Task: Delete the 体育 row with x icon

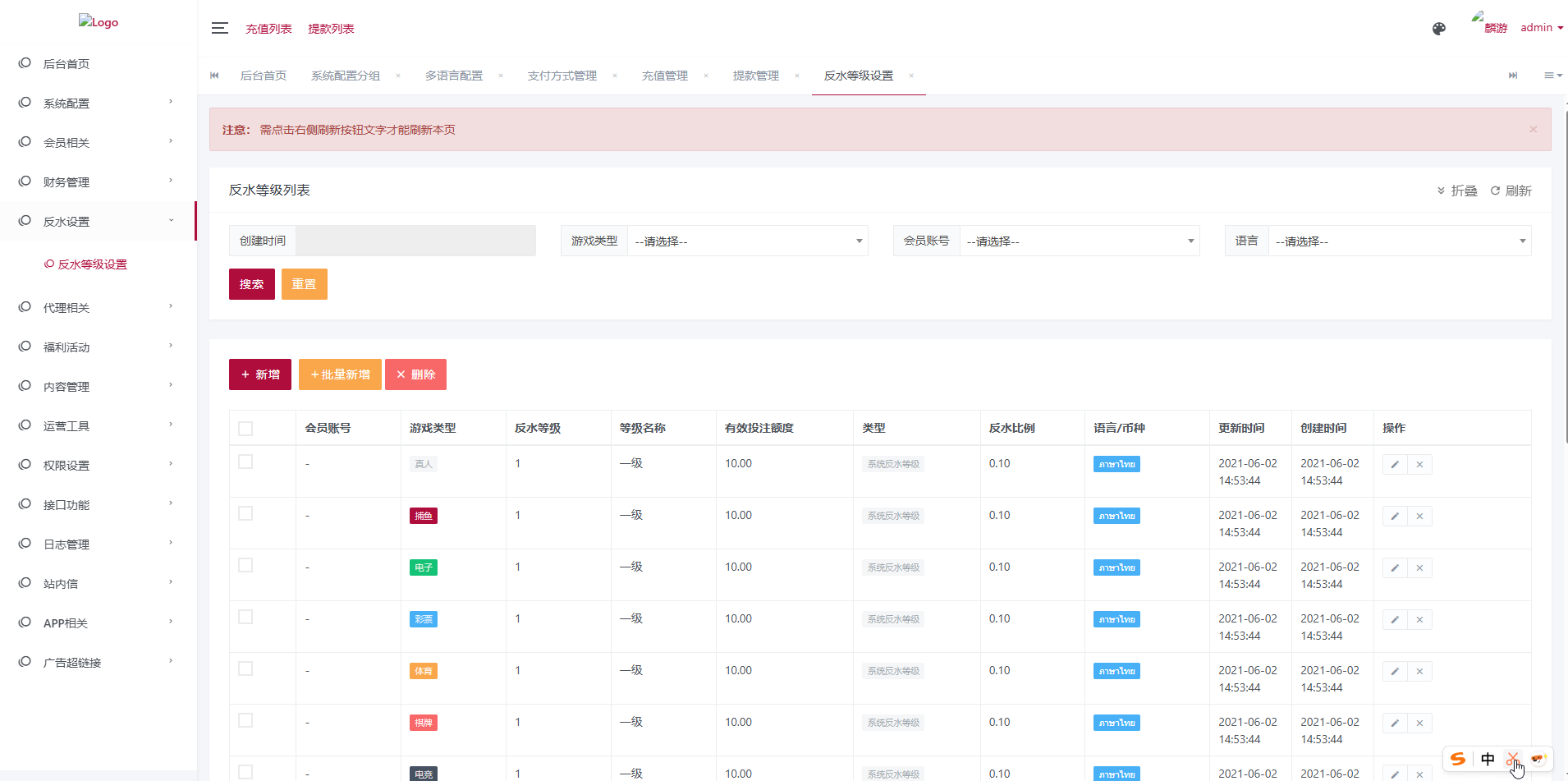Action: (x=1419, y=672)
